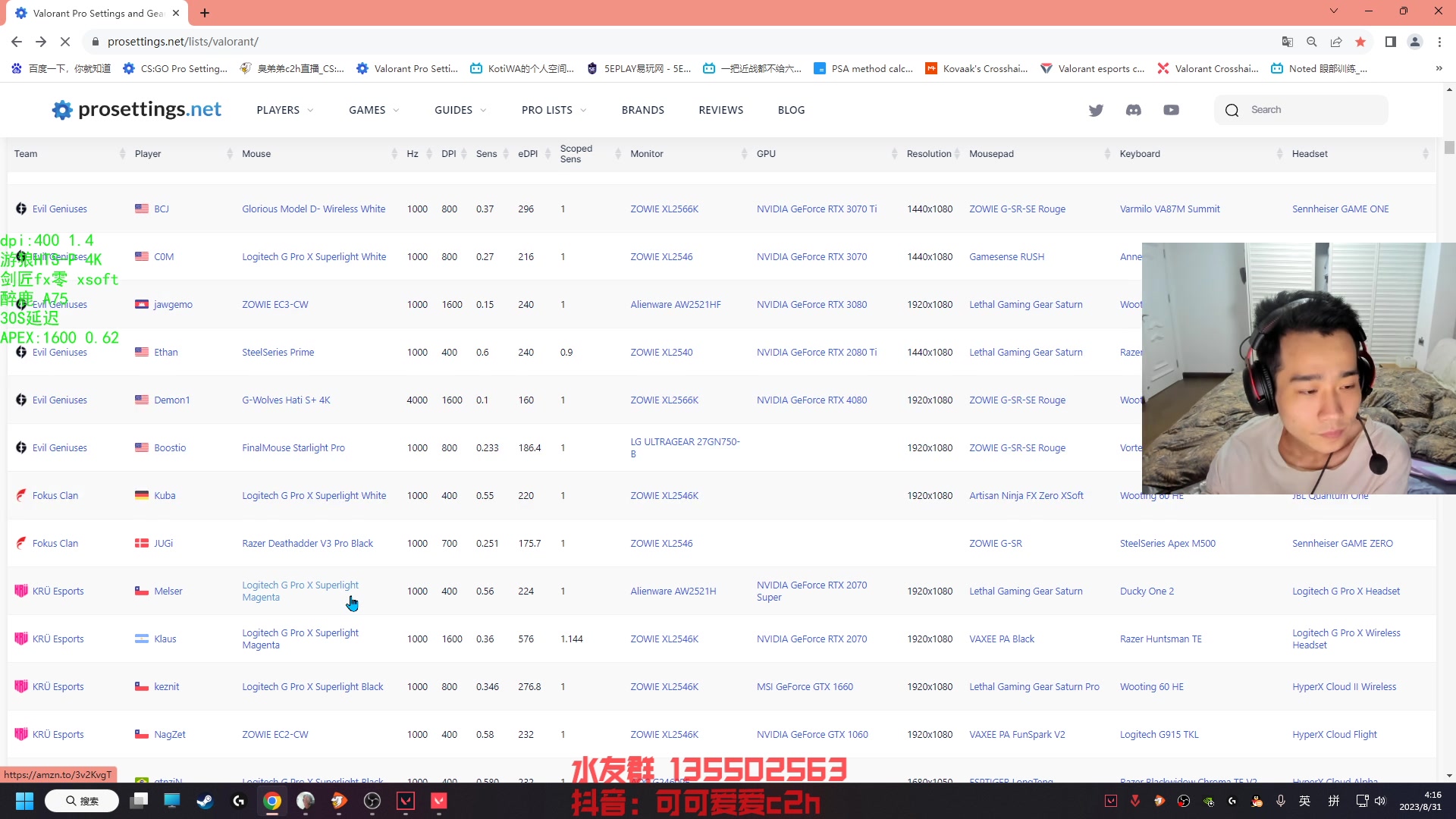Open the BRANDS menu item
Image resolution: width=1456 pixels, height=819 pixels.
(642, 110)
